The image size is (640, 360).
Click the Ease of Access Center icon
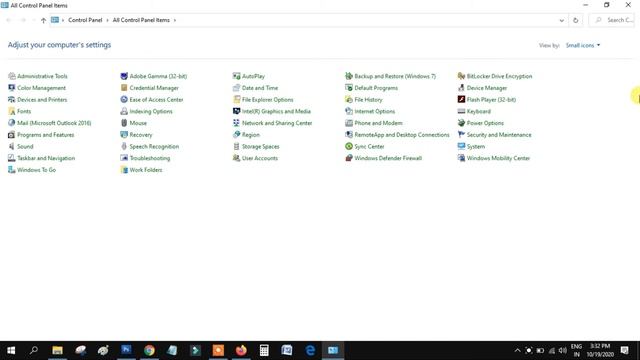124,100
